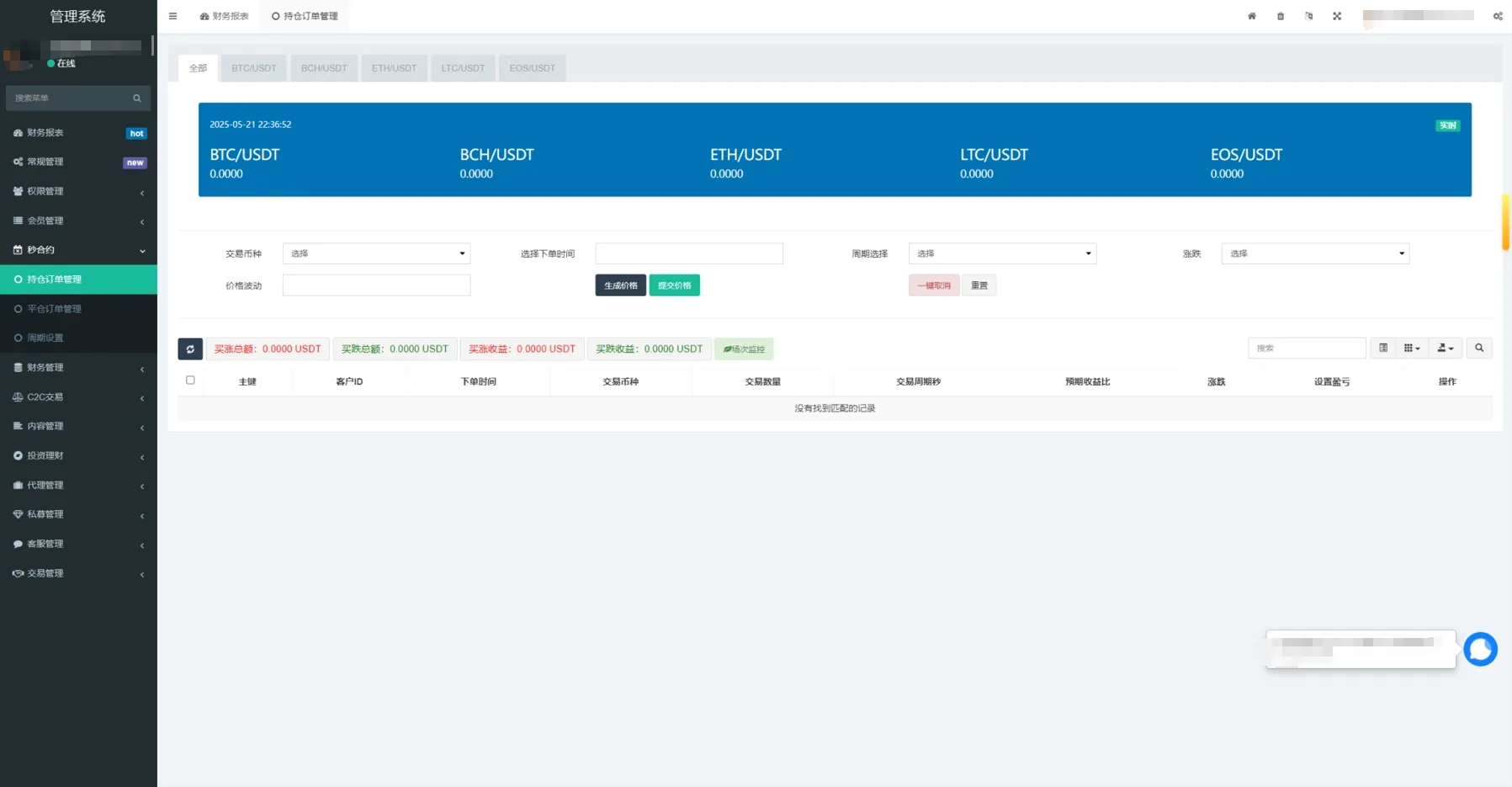Viewport: 1512px width, 787px height.
Task: Click the magnifier icon beside the table toolbar
Action: 1478,348
